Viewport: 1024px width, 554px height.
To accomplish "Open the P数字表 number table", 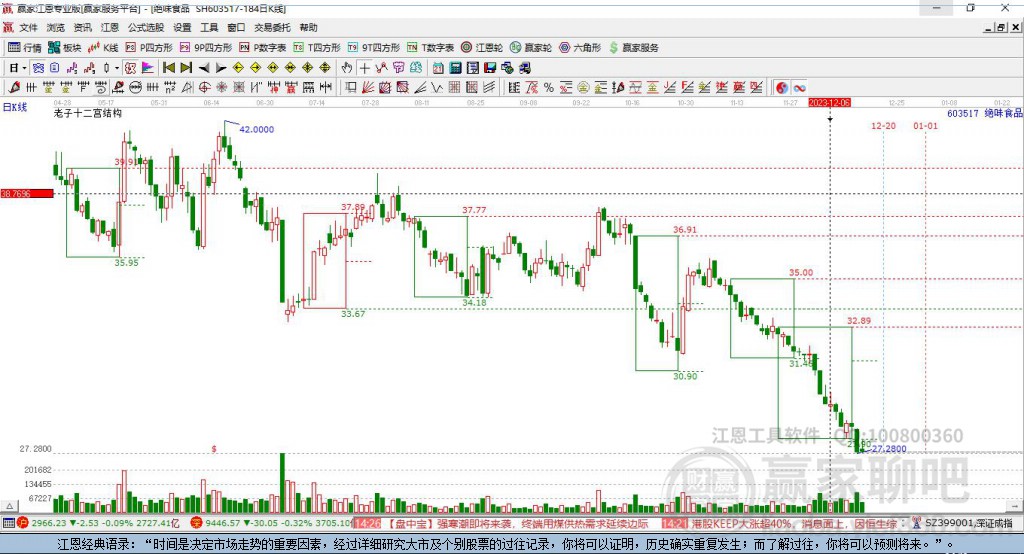I will (x=263, y=48).
